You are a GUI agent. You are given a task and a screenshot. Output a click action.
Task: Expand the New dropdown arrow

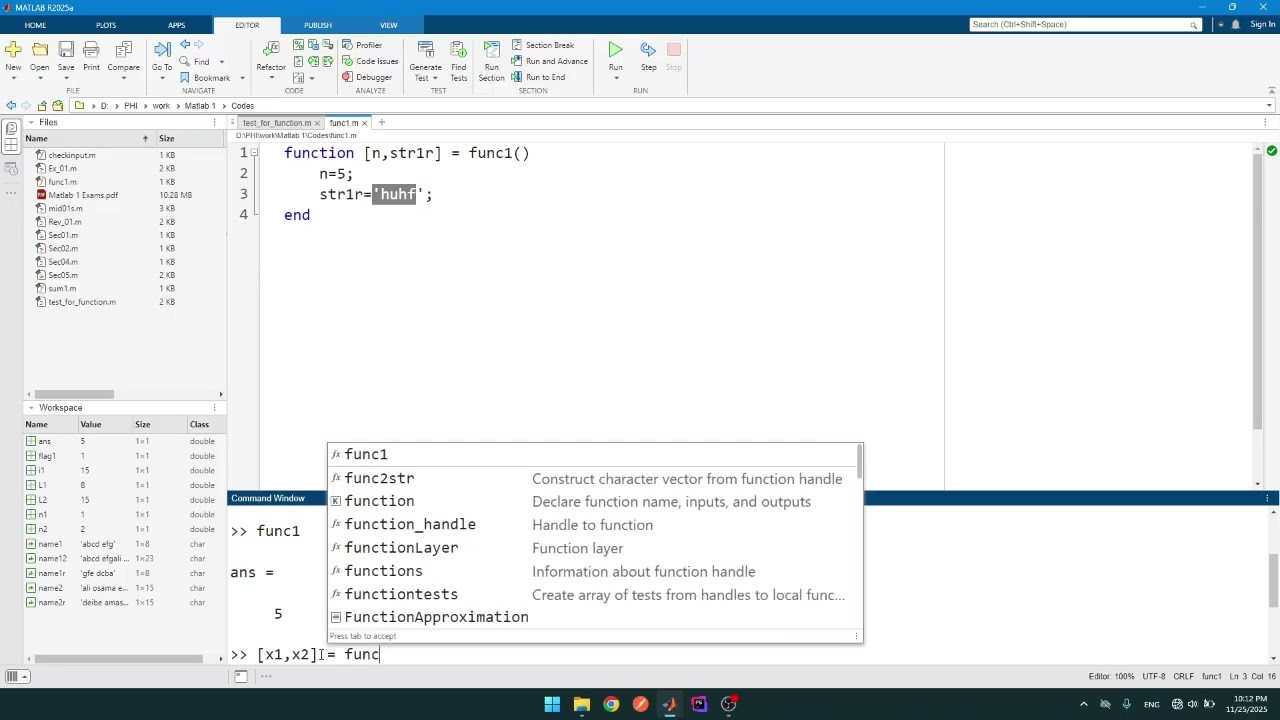click(13, 78)
